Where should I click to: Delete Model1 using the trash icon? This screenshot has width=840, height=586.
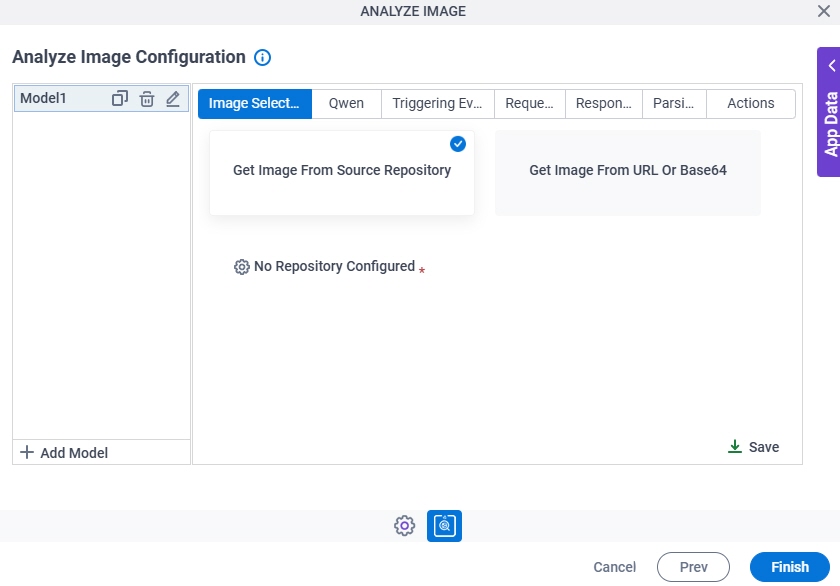click(x=147, y=99)
